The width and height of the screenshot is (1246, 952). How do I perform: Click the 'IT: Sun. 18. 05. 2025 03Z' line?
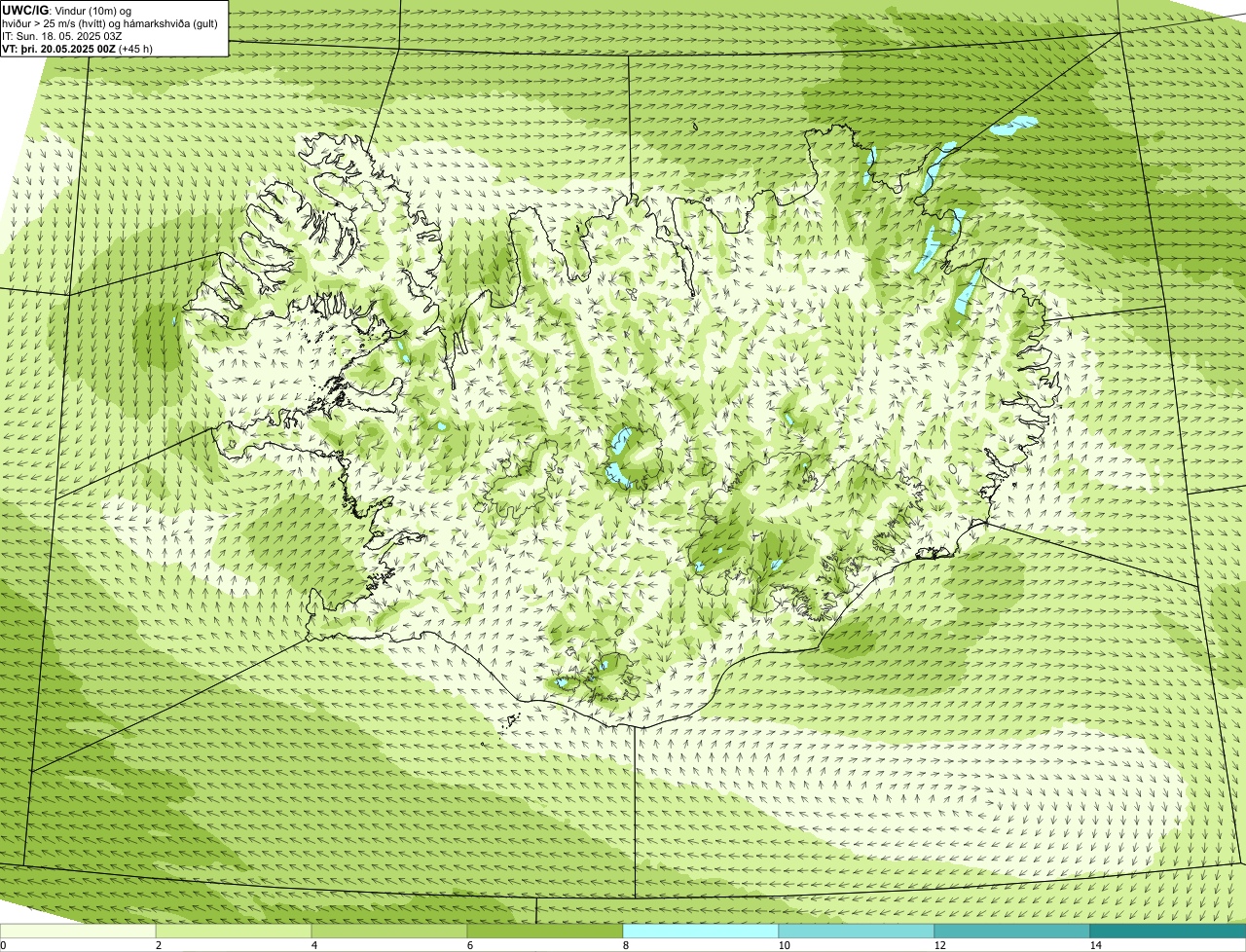62,36
